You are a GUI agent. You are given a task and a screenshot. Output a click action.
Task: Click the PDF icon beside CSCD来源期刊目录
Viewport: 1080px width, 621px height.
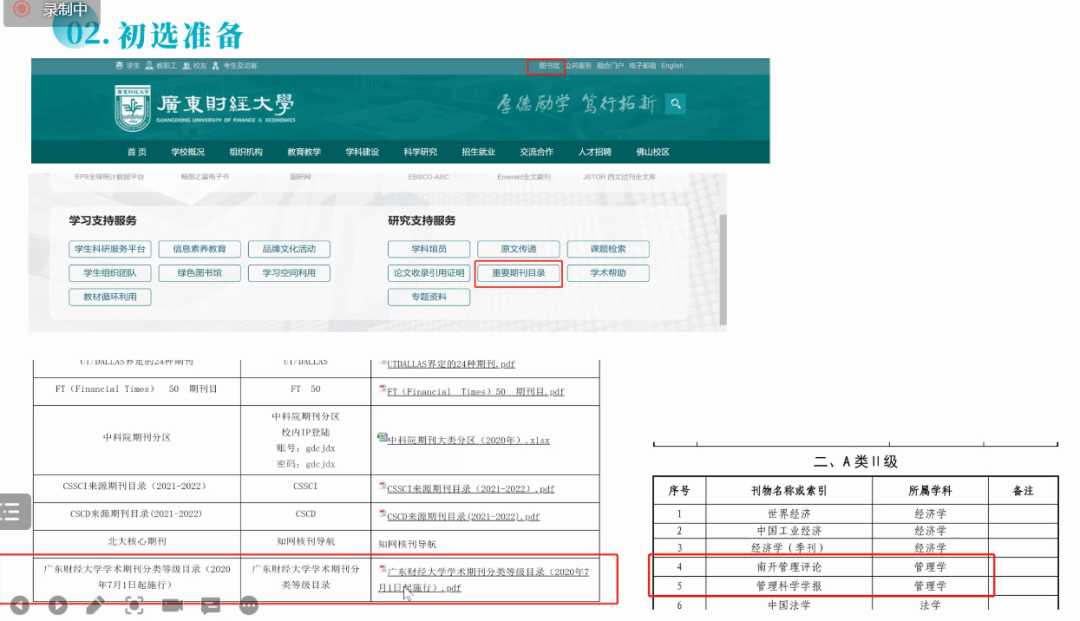(x=382, y=514)
